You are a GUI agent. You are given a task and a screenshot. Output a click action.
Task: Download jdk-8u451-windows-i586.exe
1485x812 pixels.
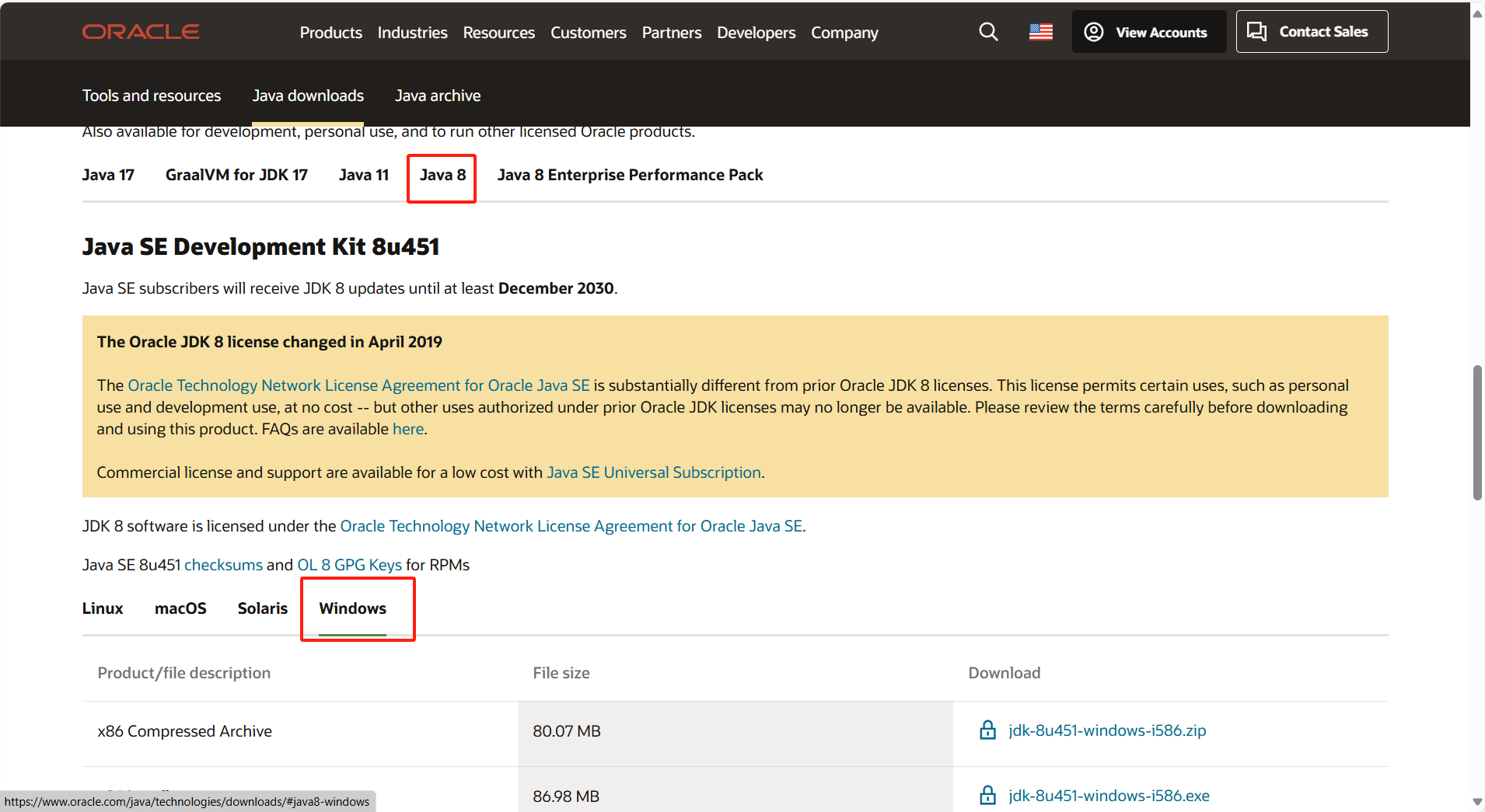pos(1109,796)
